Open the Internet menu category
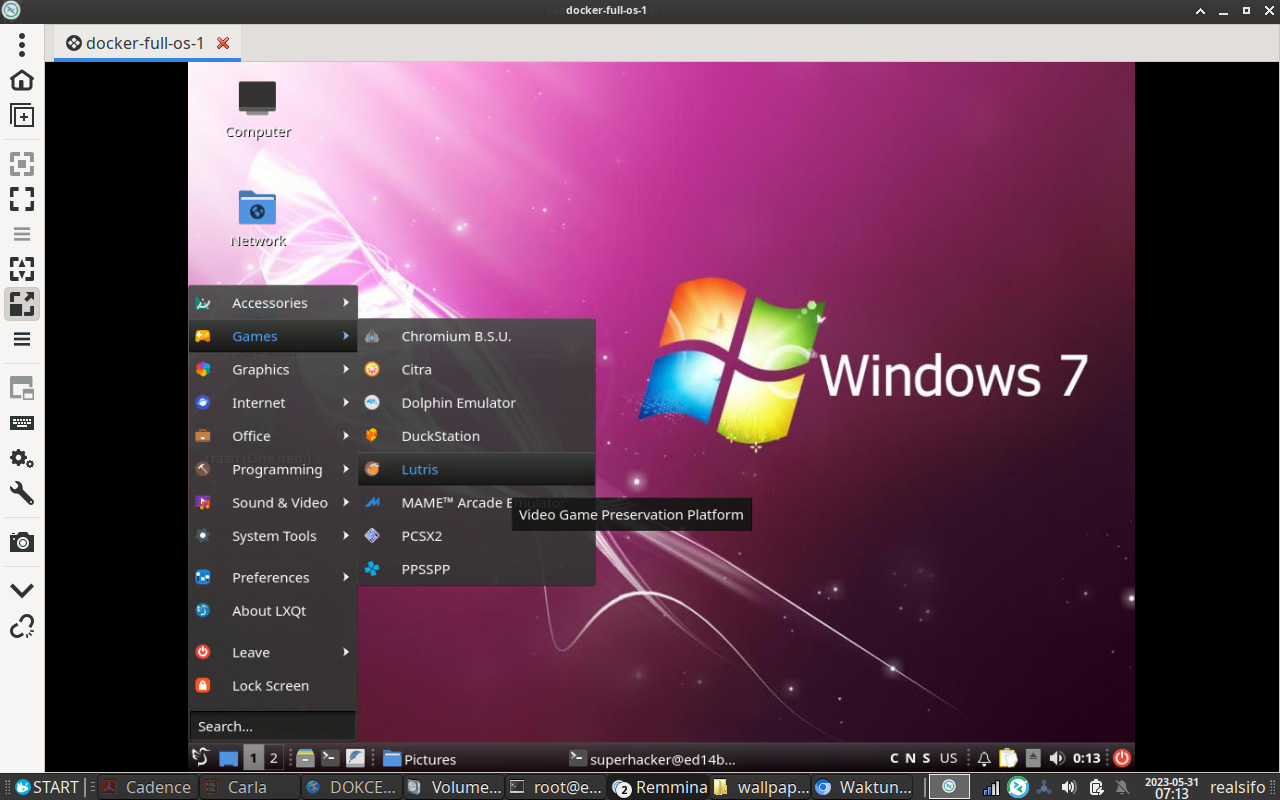The height and width of the screenshot is (800, 1280). (273, 402)
